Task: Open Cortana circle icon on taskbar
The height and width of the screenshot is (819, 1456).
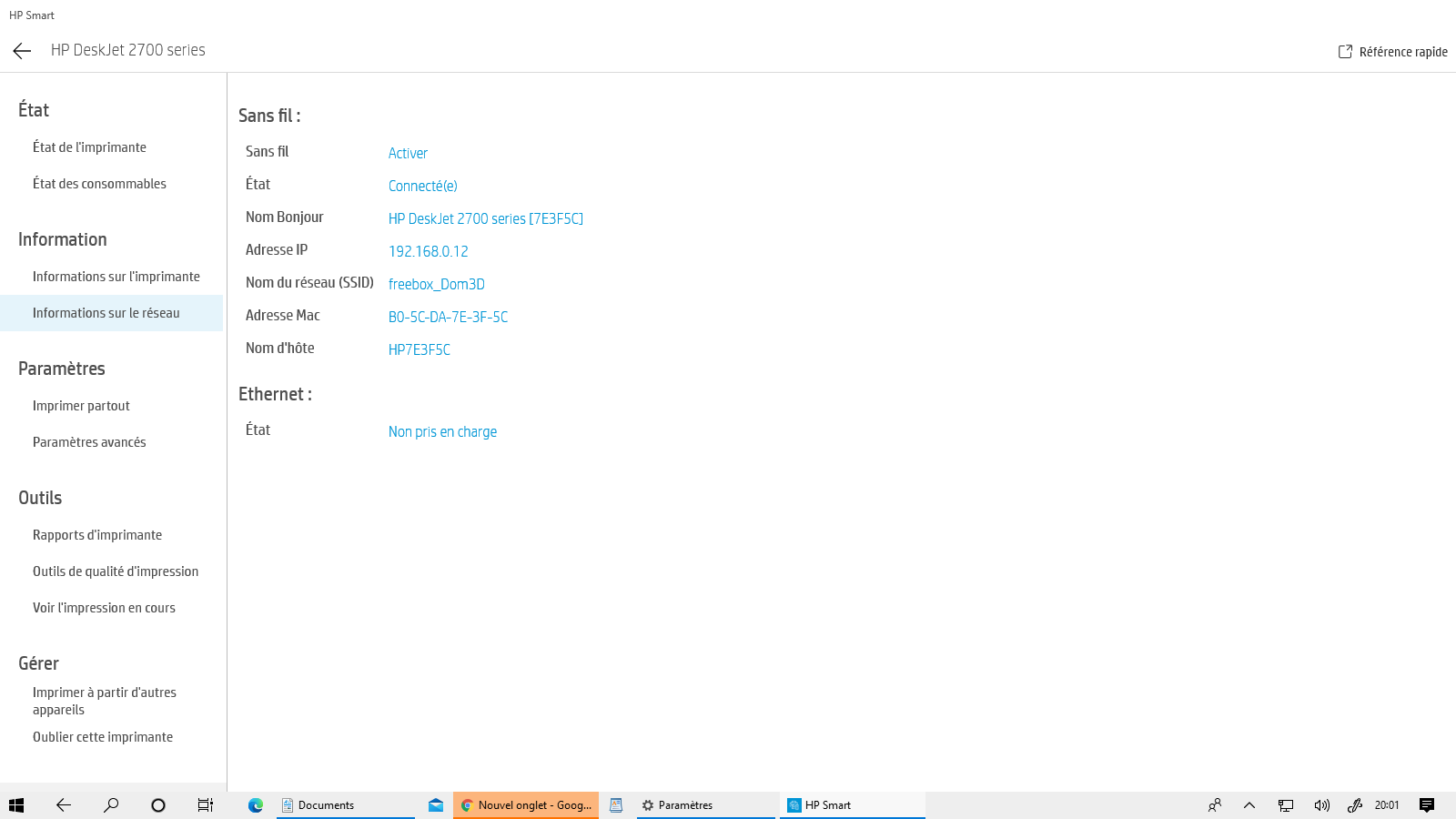Action: [158, 805]
